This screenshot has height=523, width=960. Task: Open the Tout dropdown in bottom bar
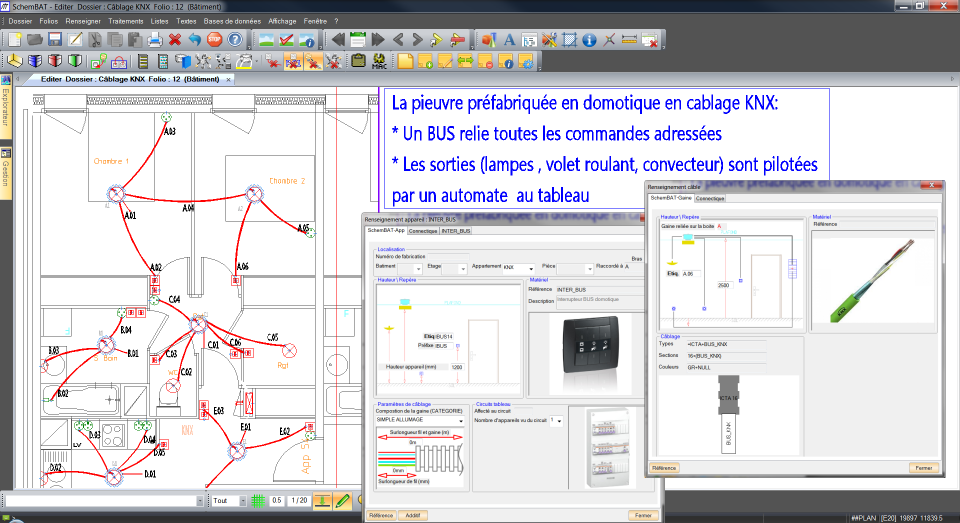pos(242,501)
